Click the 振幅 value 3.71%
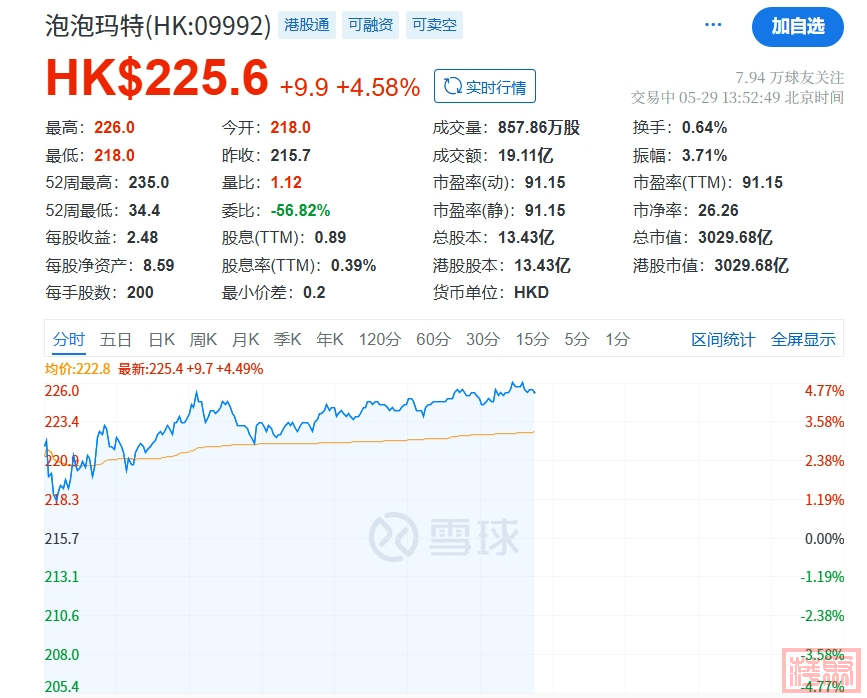The width and height of the screenshot is (867, 698). click(x=704, y=155)
